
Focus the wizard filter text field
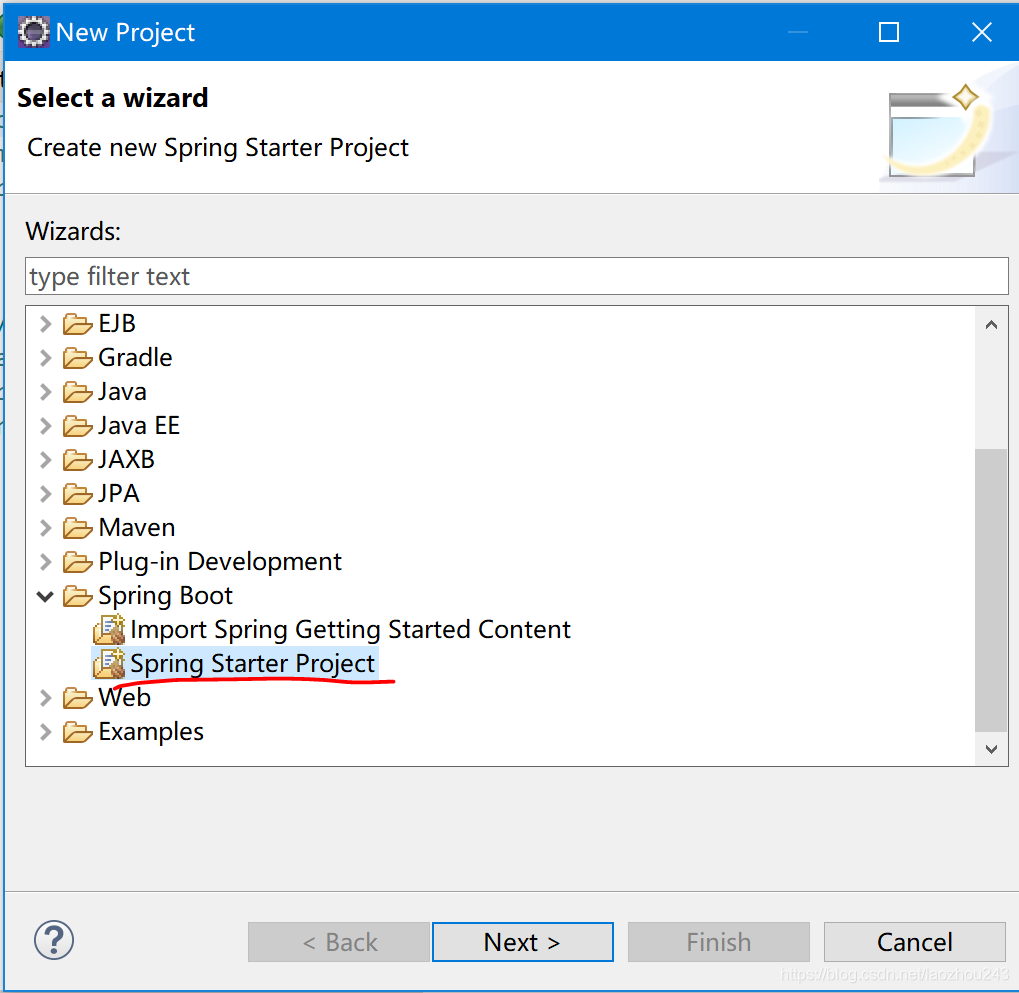click(517, 276)
